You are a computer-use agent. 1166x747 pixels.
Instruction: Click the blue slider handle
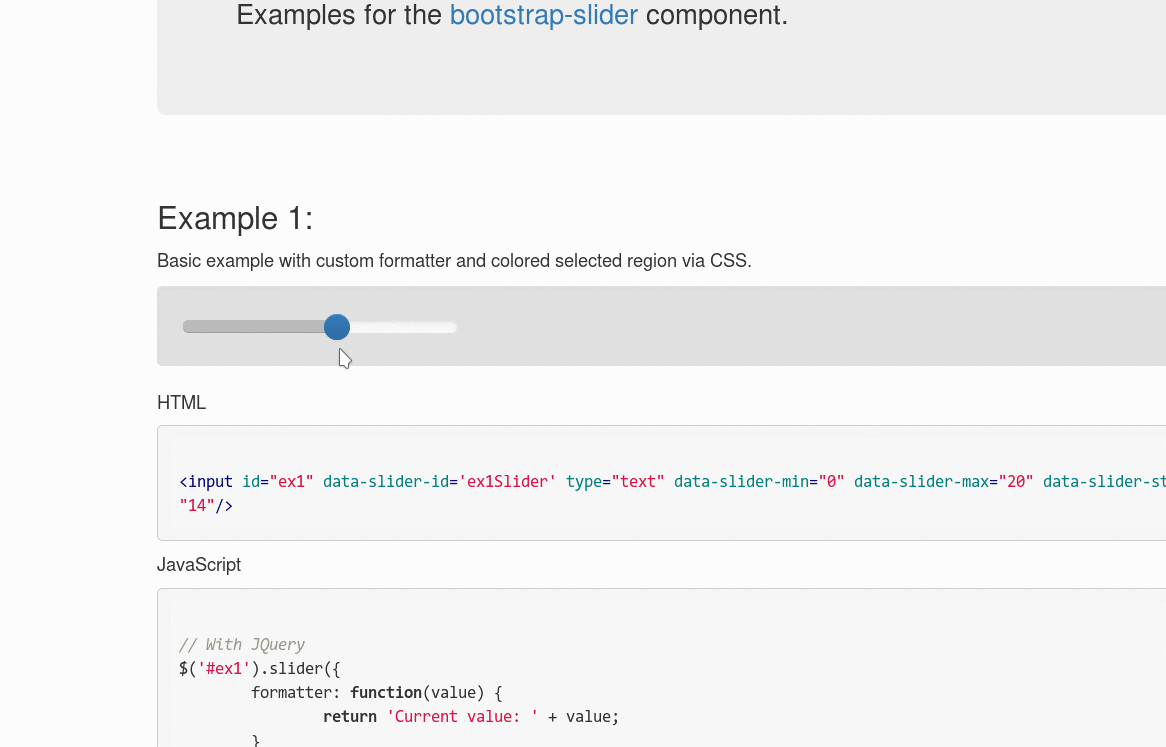[337, 327]
